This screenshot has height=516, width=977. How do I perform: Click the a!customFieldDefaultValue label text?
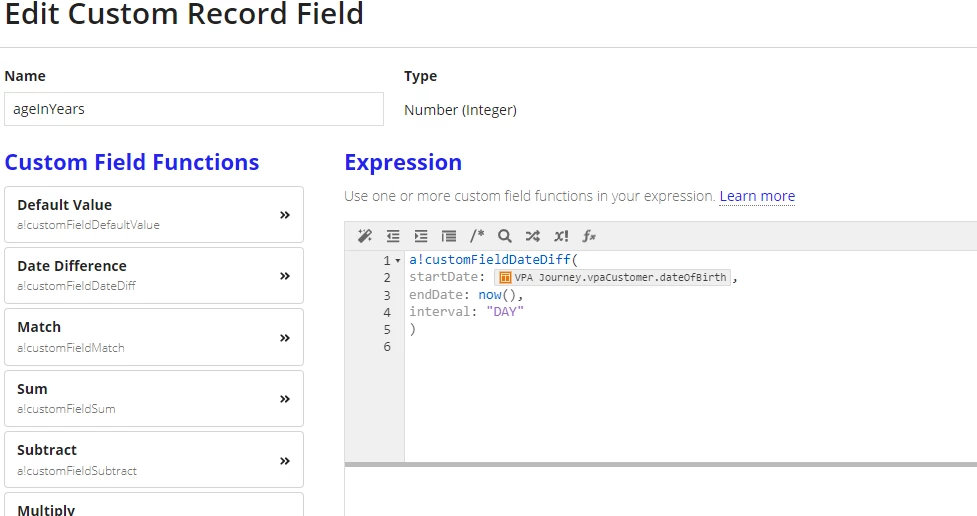point(88,225)
